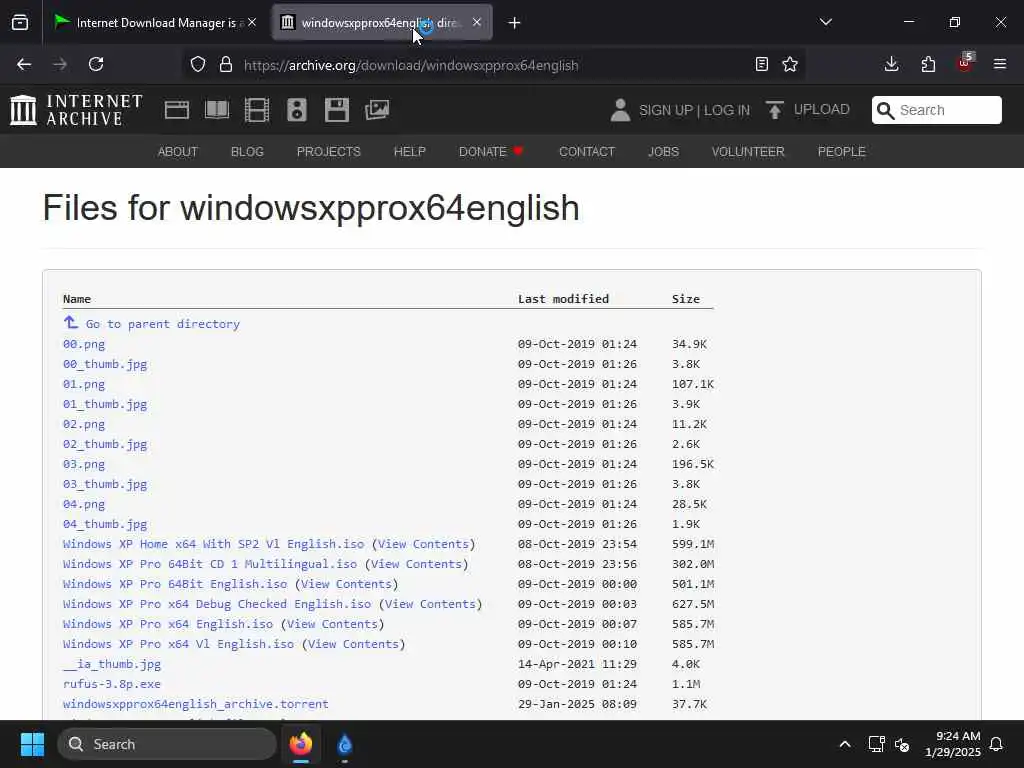The width and height of the screenshot is (1024, 768).
Task: Go back to previous page
Action: pos(24,64)
